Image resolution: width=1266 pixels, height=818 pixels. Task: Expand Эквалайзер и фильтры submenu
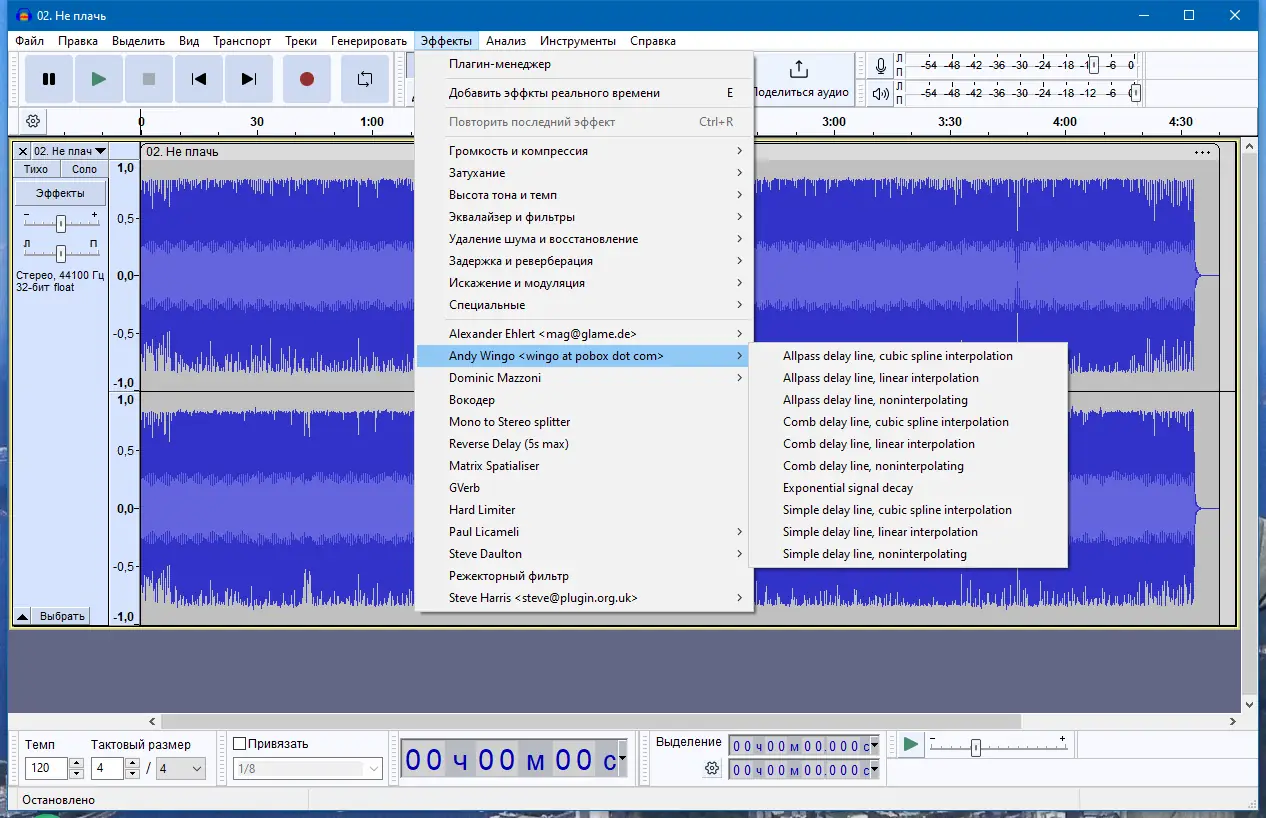pyautogui.click(x=584, y=217)
